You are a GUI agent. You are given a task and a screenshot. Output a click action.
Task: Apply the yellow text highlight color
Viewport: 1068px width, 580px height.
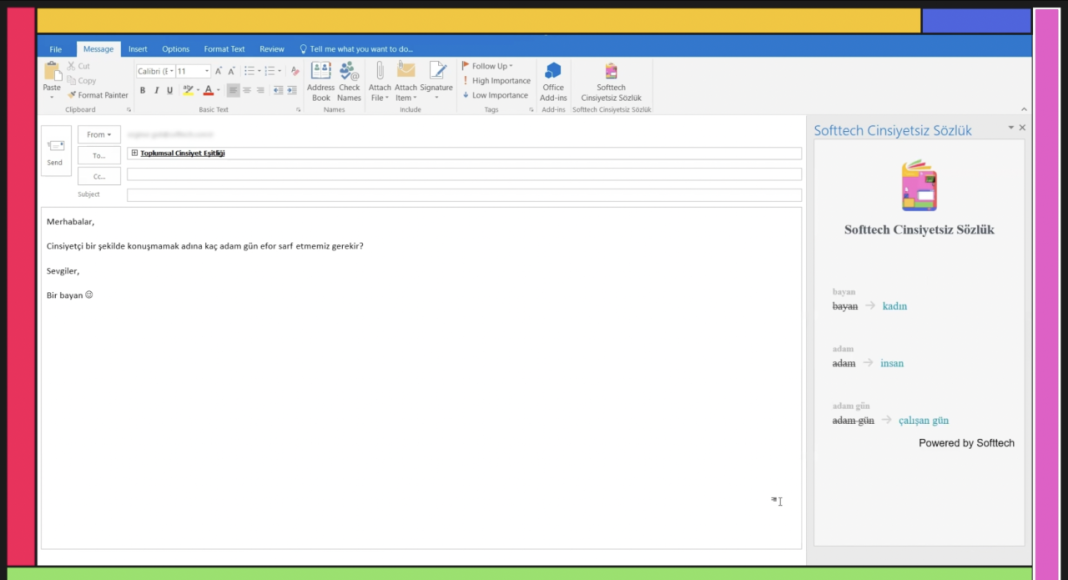click(x=187, y=90)
